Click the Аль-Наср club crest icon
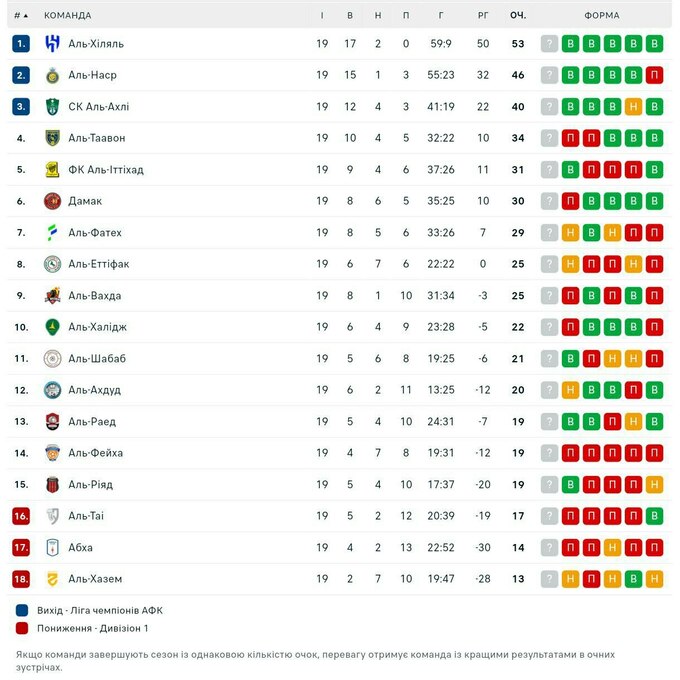 [52, 75]
